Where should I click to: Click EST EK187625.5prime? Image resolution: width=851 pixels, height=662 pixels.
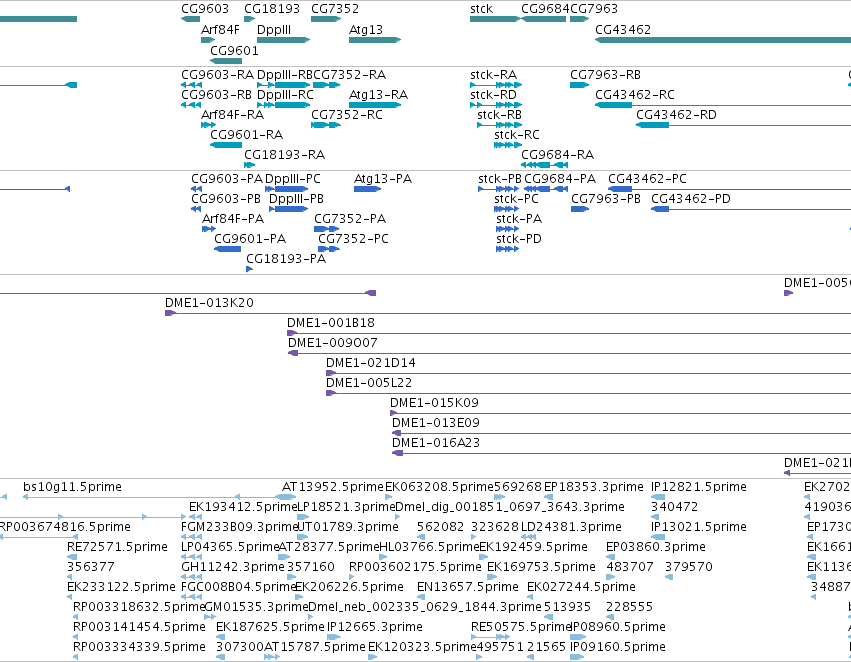(x=270, y=627)
